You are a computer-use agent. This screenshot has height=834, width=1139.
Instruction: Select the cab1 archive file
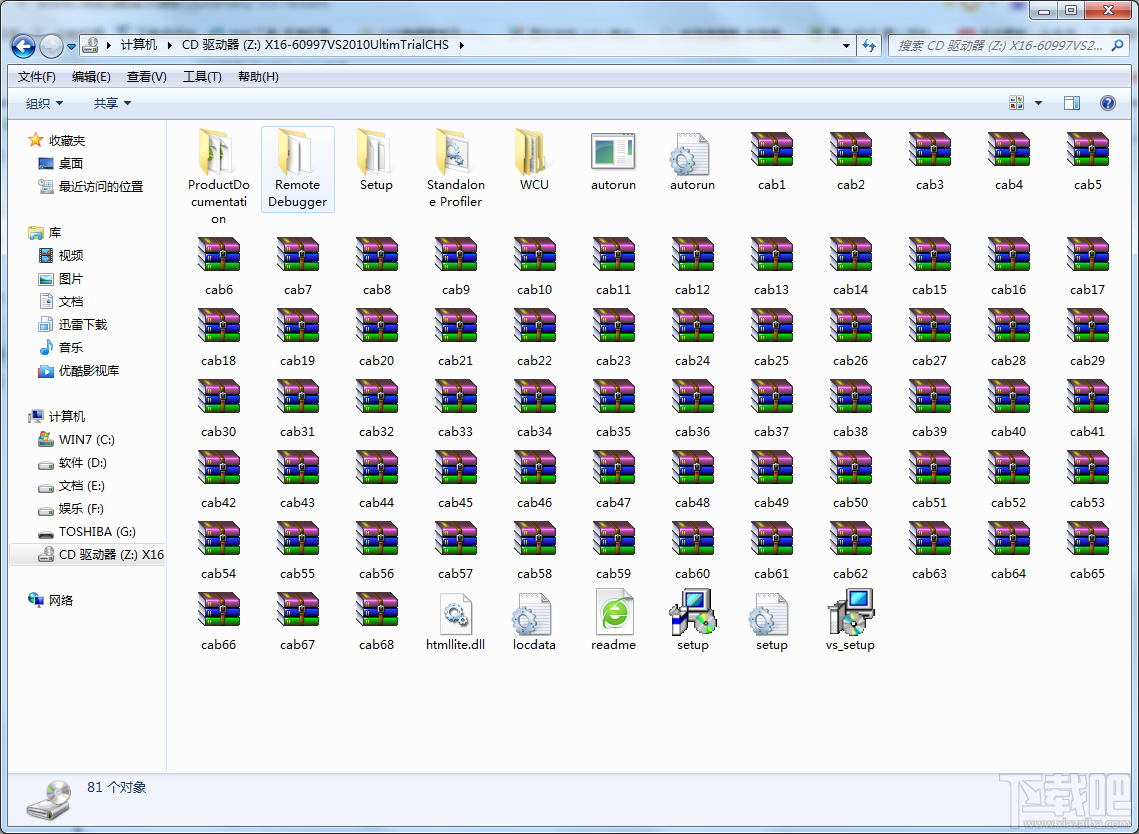[771, 152]
